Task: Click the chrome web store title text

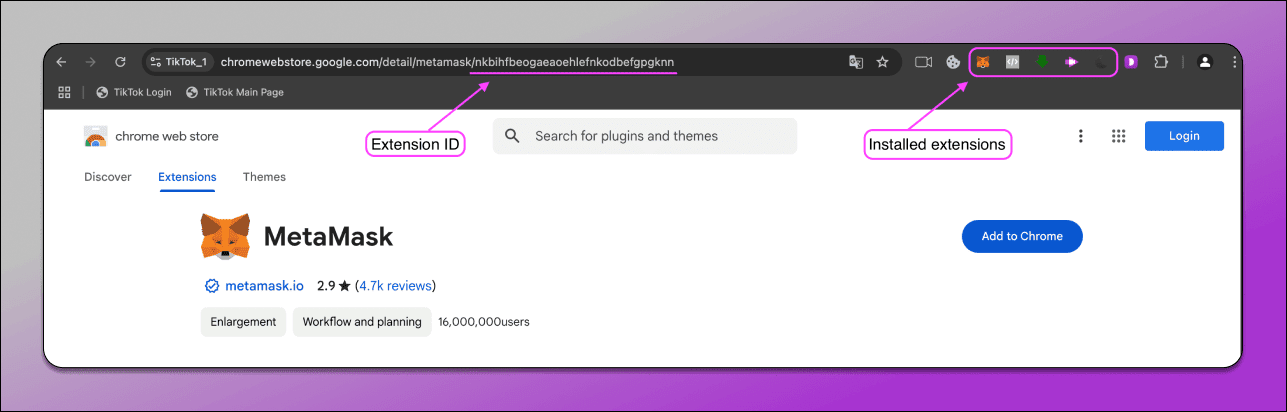Action: 166,137
